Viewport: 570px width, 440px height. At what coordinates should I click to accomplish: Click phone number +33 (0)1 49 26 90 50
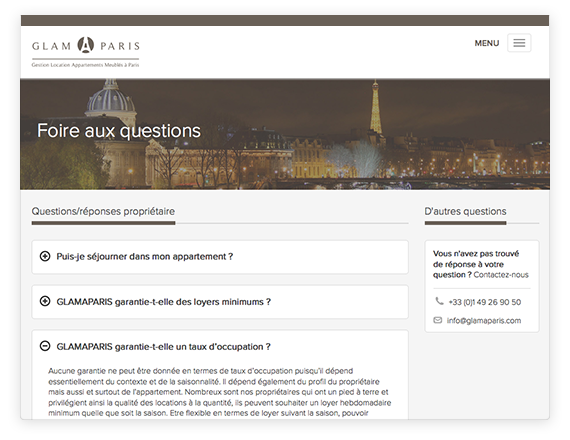point(485,302)
